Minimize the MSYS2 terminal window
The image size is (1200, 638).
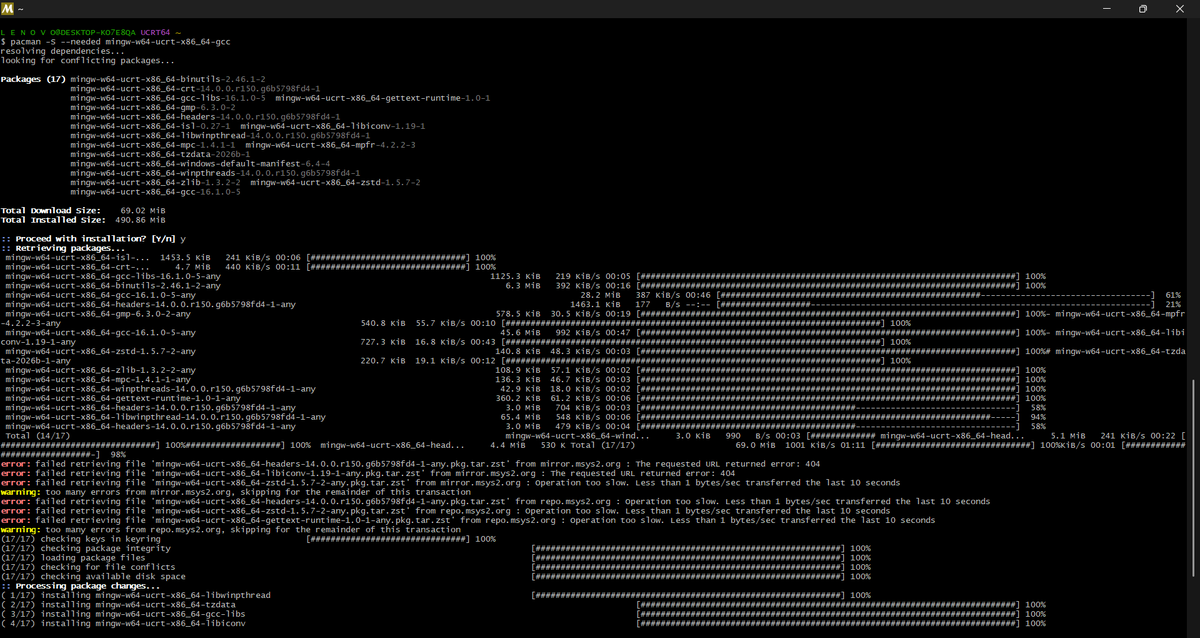pos(1106,8)
